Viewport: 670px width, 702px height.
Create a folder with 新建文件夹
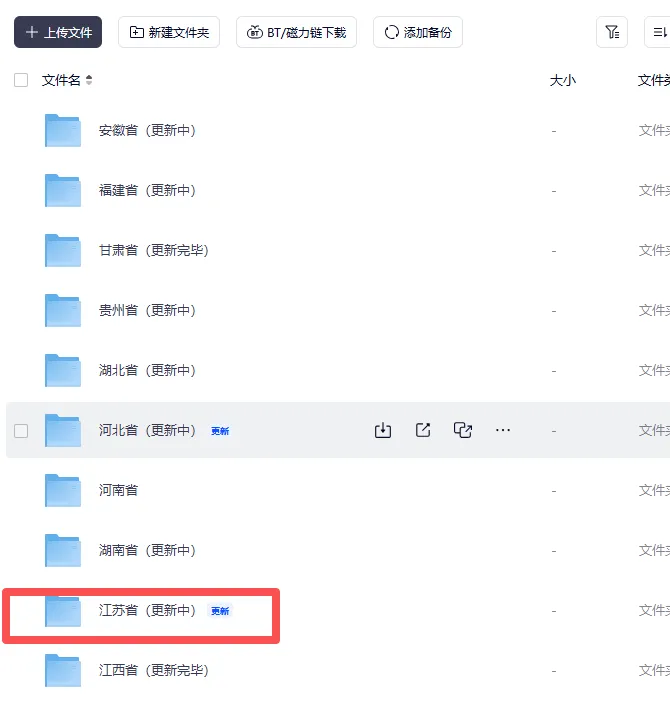click(169, 32)
